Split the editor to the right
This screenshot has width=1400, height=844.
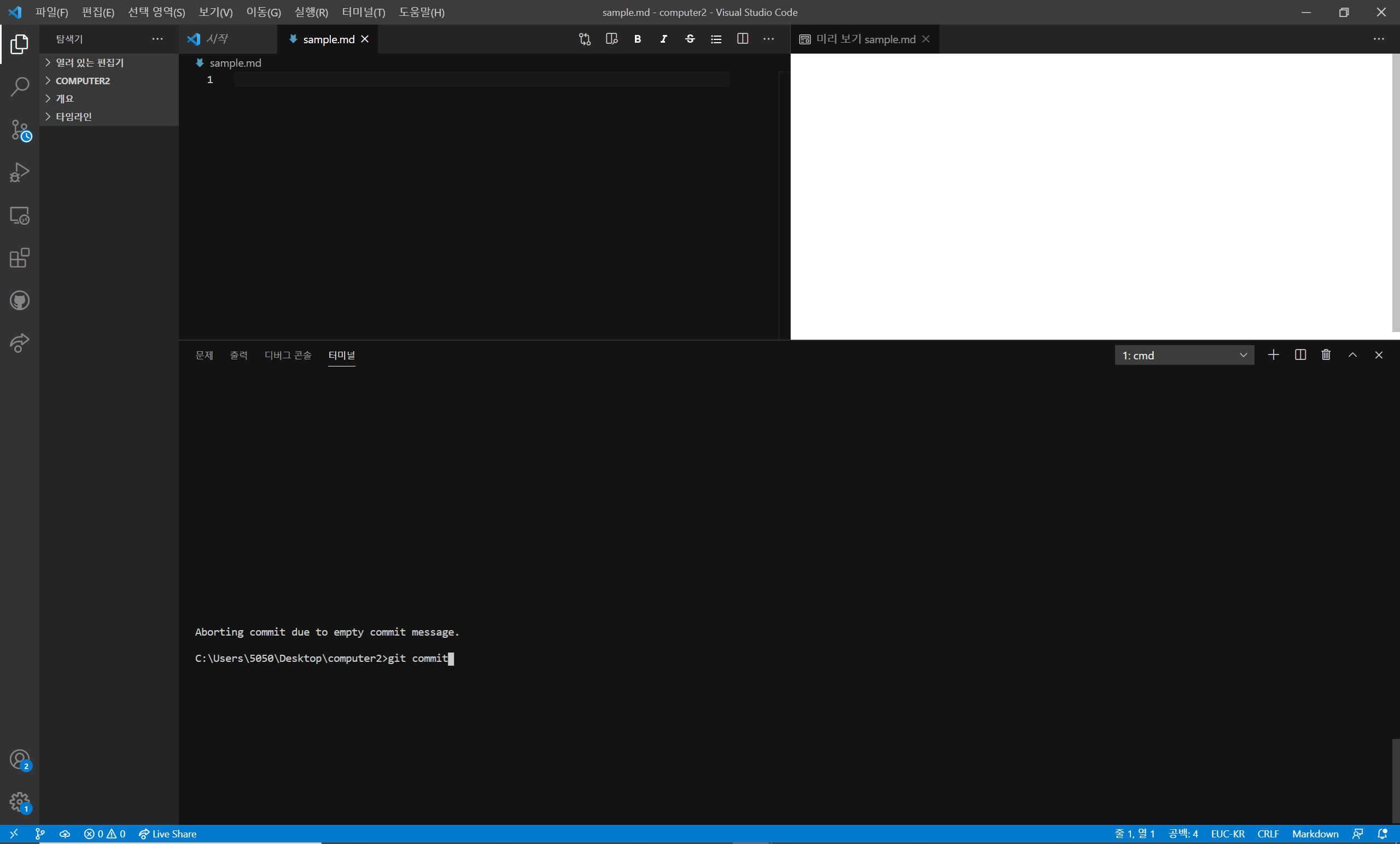(743, 39)
